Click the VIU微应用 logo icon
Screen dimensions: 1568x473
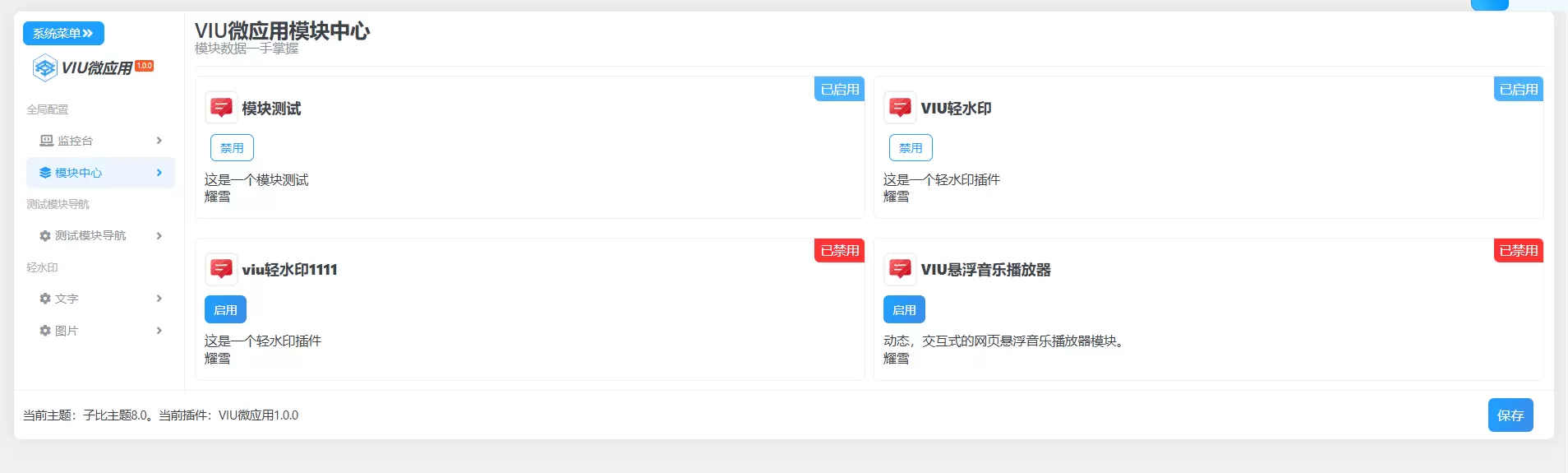(44, 67)
